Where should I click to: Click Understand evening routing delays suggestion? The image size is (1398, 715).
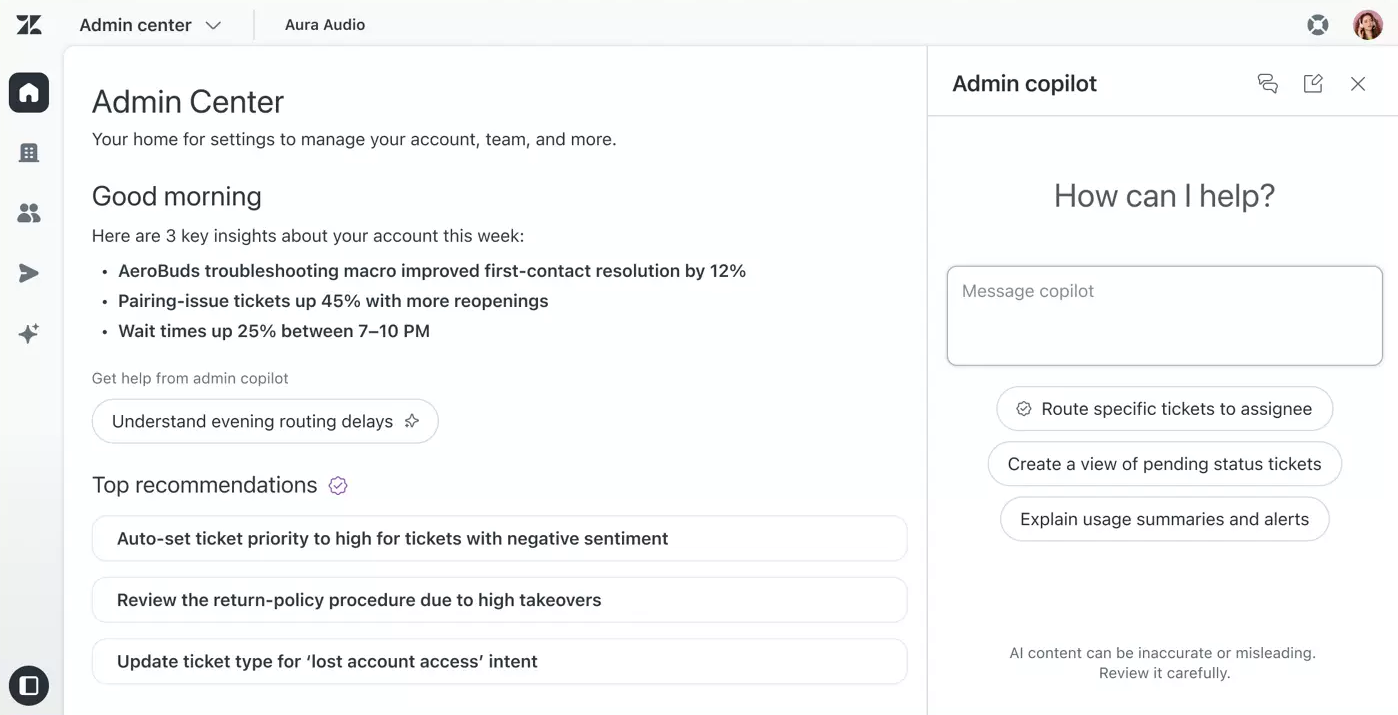[264, 421]
